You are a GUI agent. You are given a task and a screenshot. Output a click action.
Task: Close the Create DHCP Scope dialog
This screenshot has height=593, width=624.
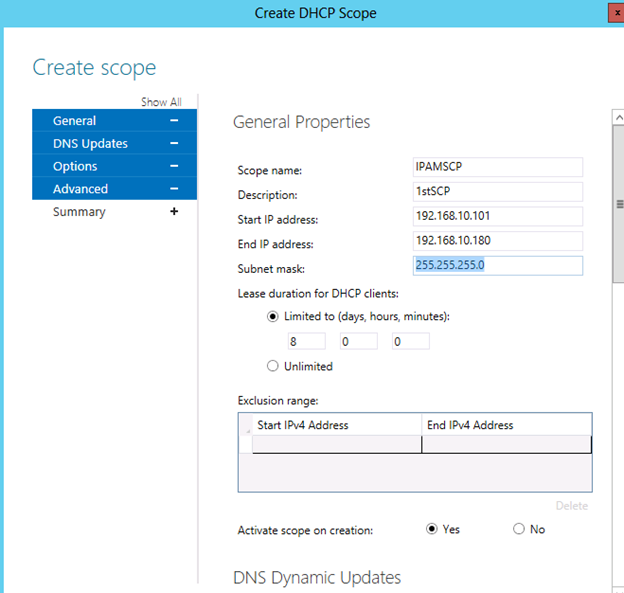pos(616,13)
